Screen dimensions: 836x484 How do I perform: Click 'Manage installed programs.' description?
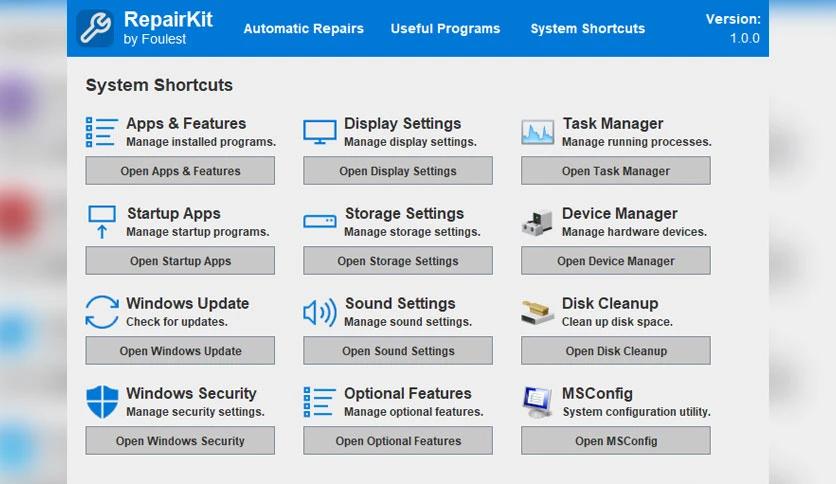point(201,142)
